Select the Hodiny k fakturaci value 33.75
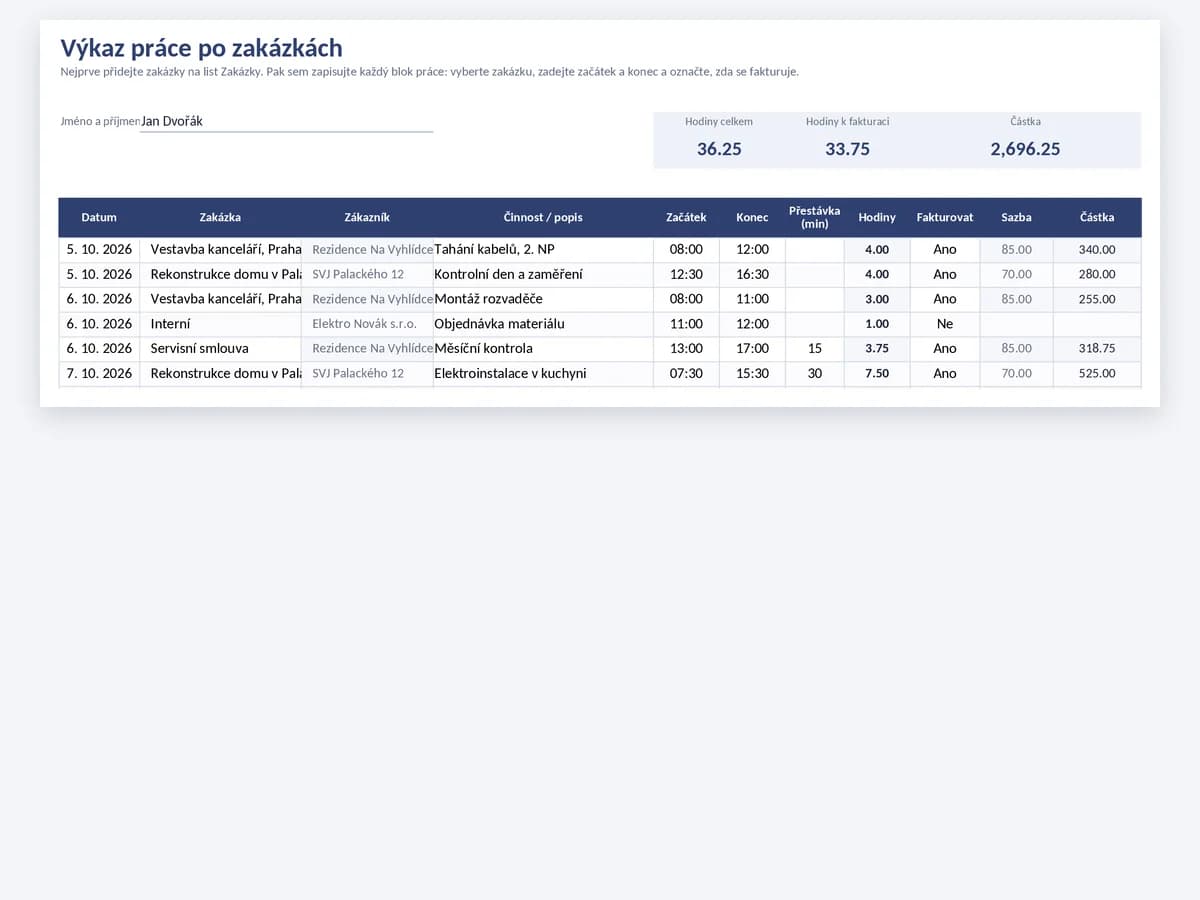1200x900 pixels. click(x=847, y=149)
